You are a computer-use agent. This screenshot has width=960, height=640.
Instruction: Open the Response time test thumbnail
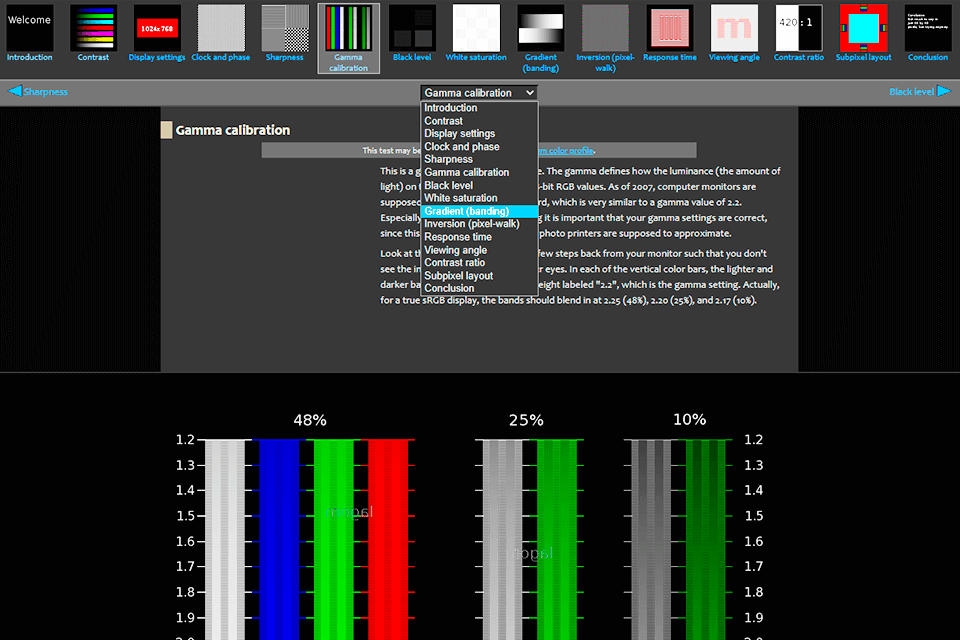coord(670,28)
